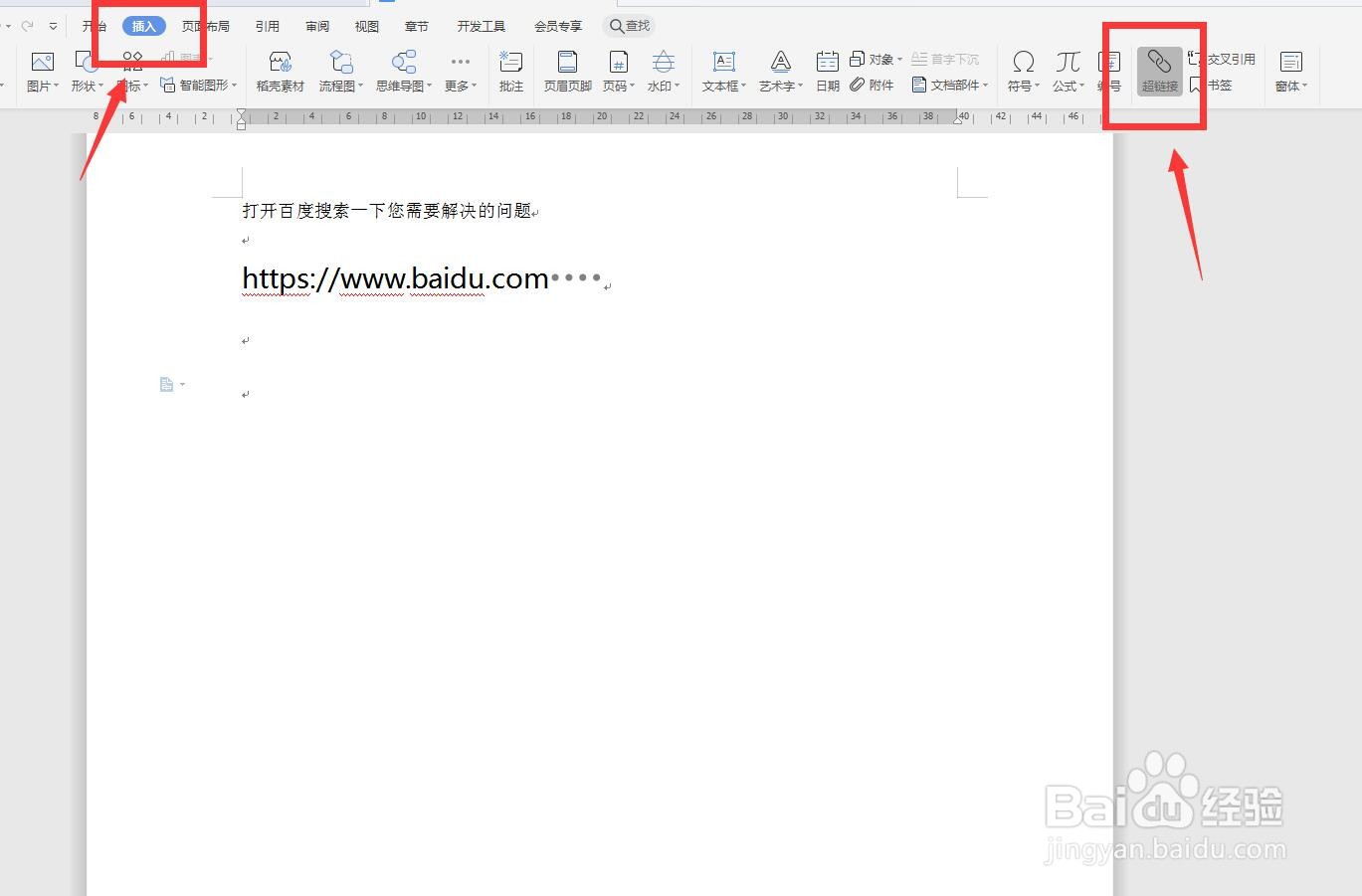Click the 窗体 form icon
Screen dimensions: 1362x896
pyautogui.click(x=1290, y=63)
